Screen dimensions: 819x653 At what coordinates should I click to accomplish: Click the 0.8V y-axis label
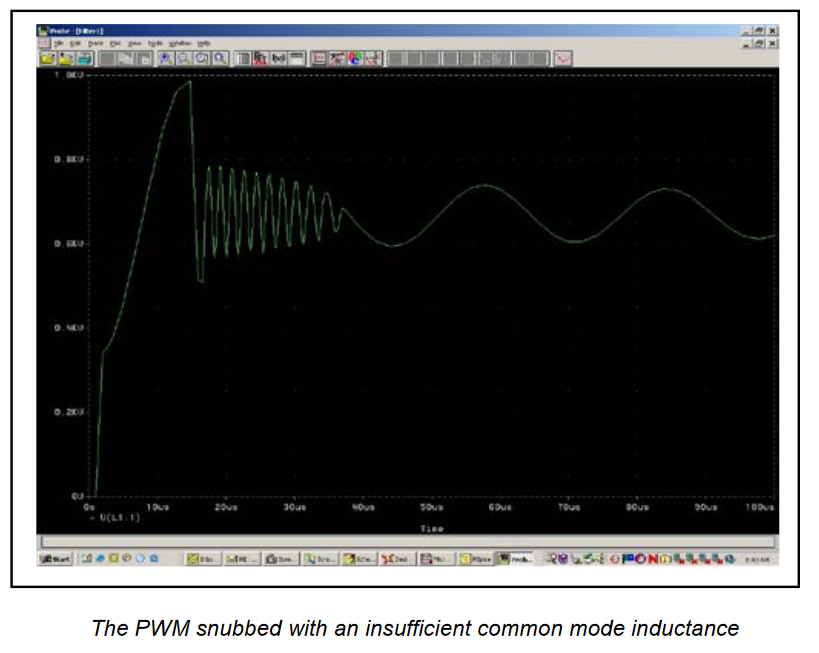click(x=69, y=159)
